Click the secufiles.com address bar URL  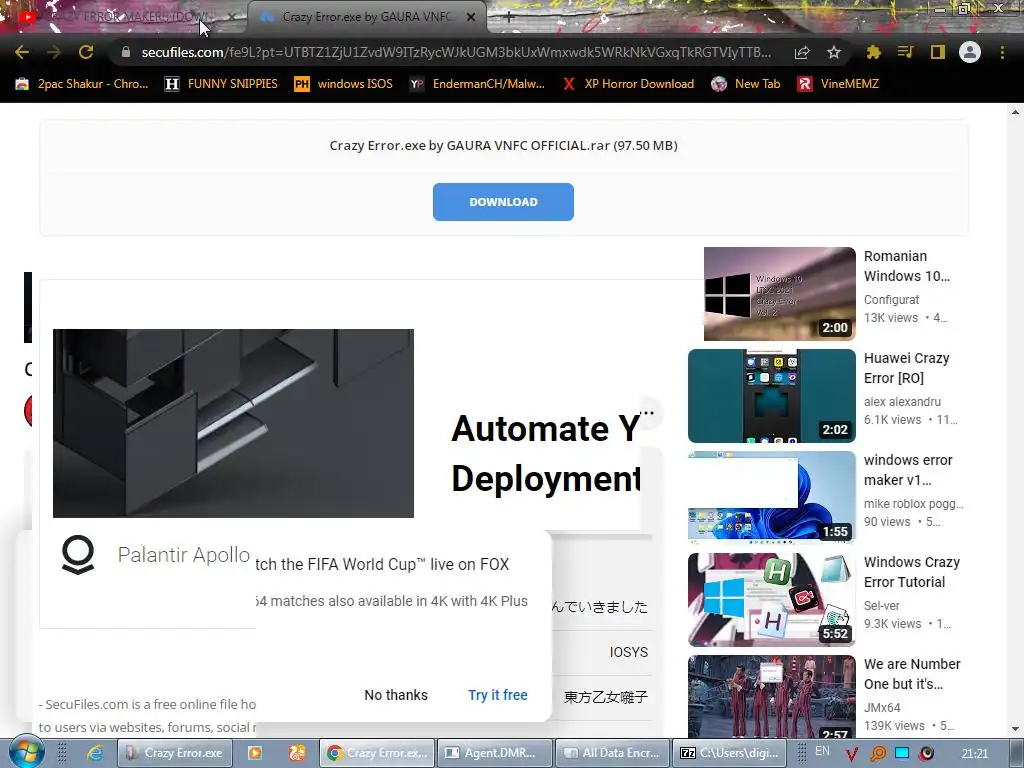pos(456,52)
